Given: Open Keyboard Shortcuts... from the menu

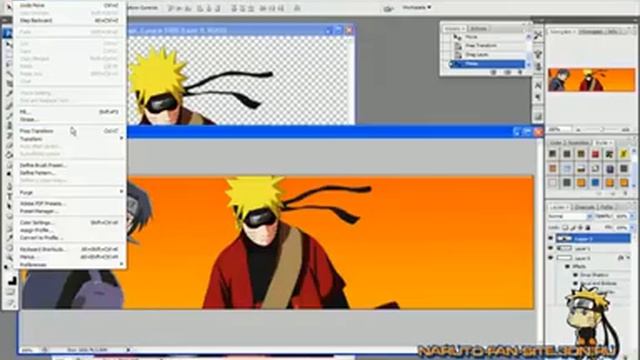Looking at the screenshot, I should point(69,249).
